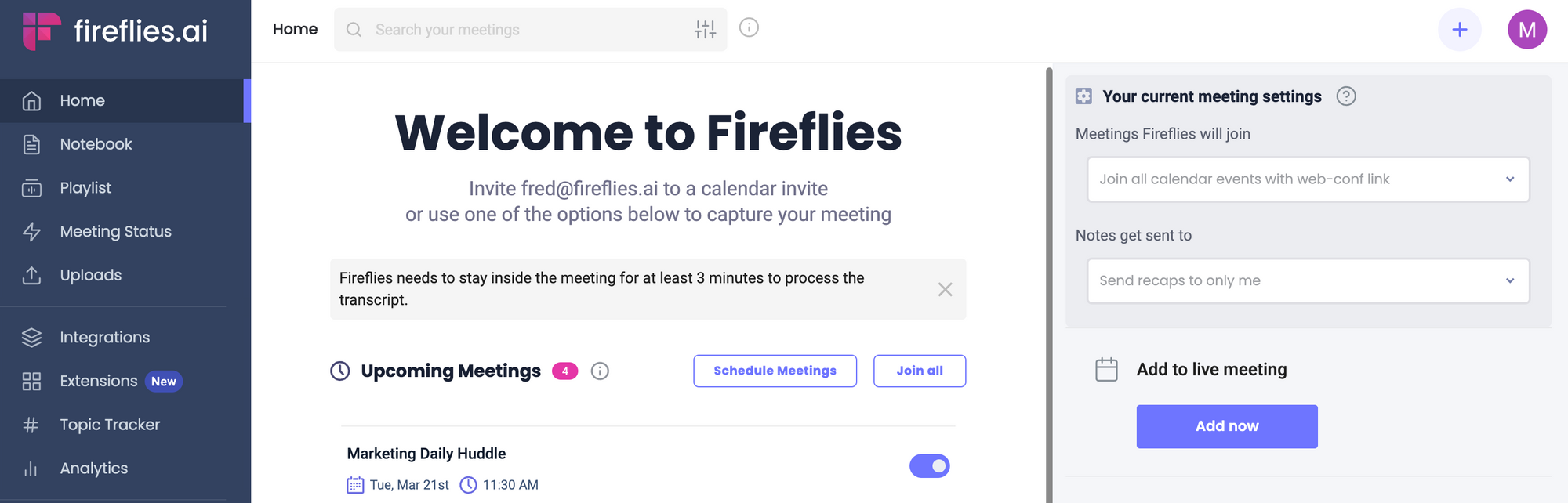Go to the Uploads section

click(x=90, y=275)
